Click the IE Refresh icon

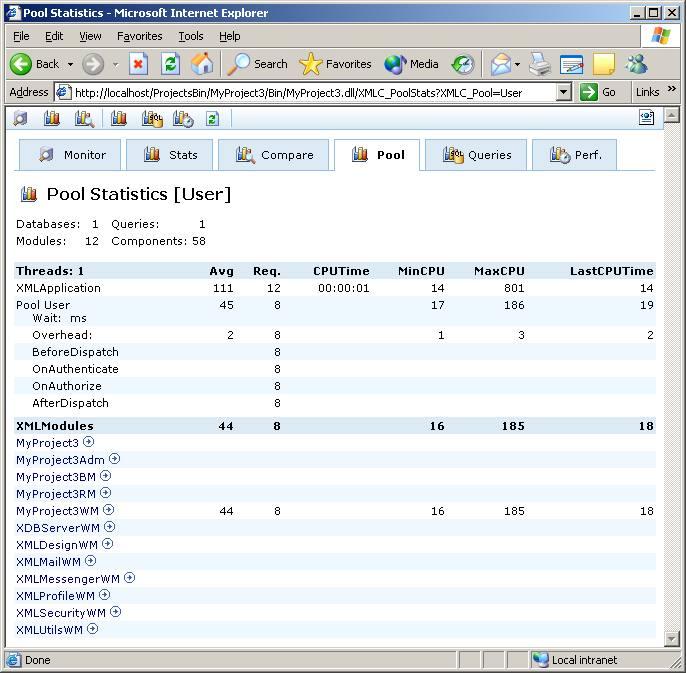pos(171,64)
